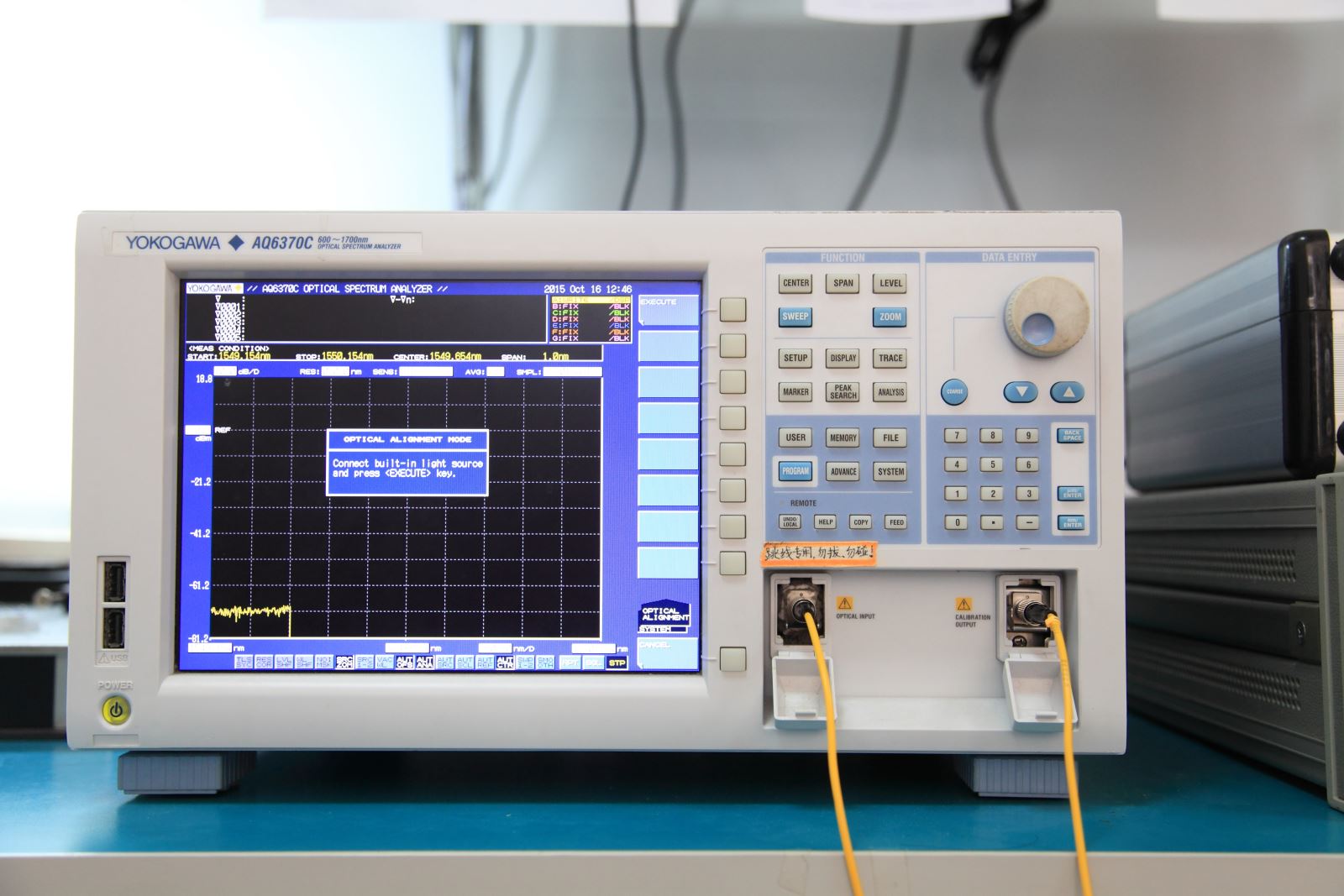
Task: Push the side button beside CANCEL
Action: coord(732,658)
